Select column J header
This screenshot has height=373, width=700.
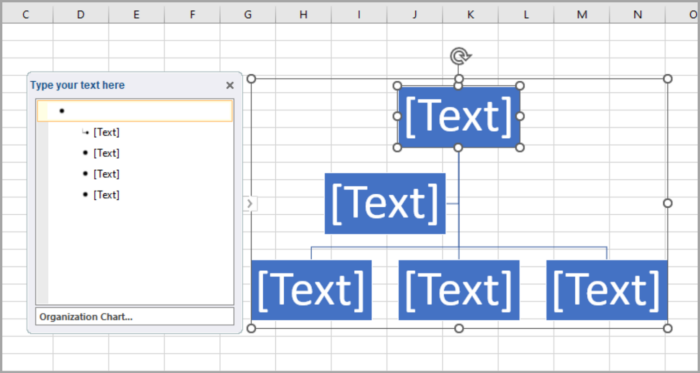(x=415, y=15)
